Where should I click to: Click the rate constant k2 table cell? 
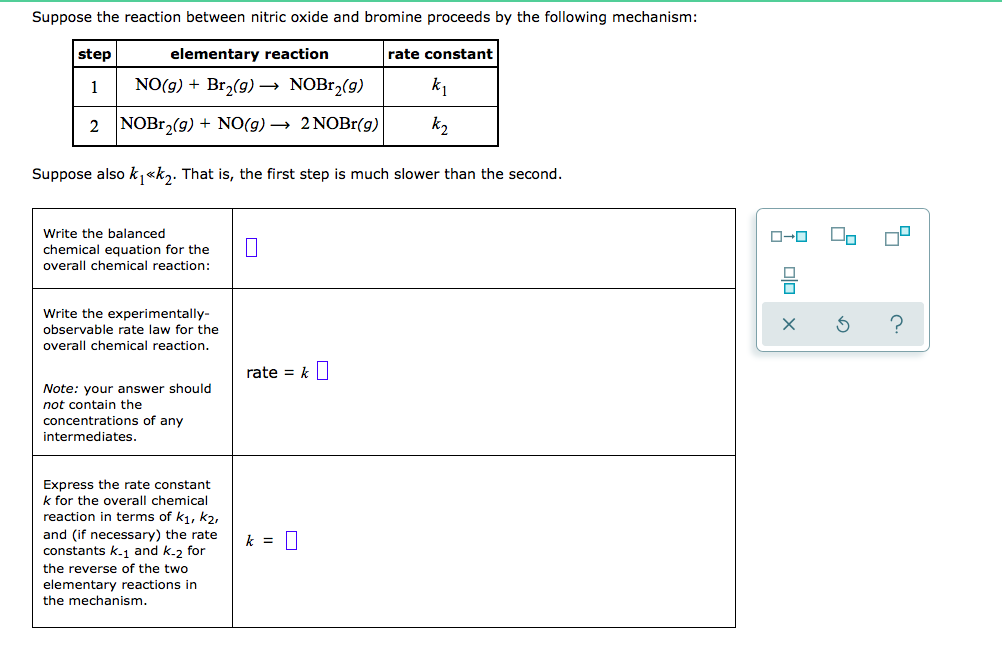point(440,125)
